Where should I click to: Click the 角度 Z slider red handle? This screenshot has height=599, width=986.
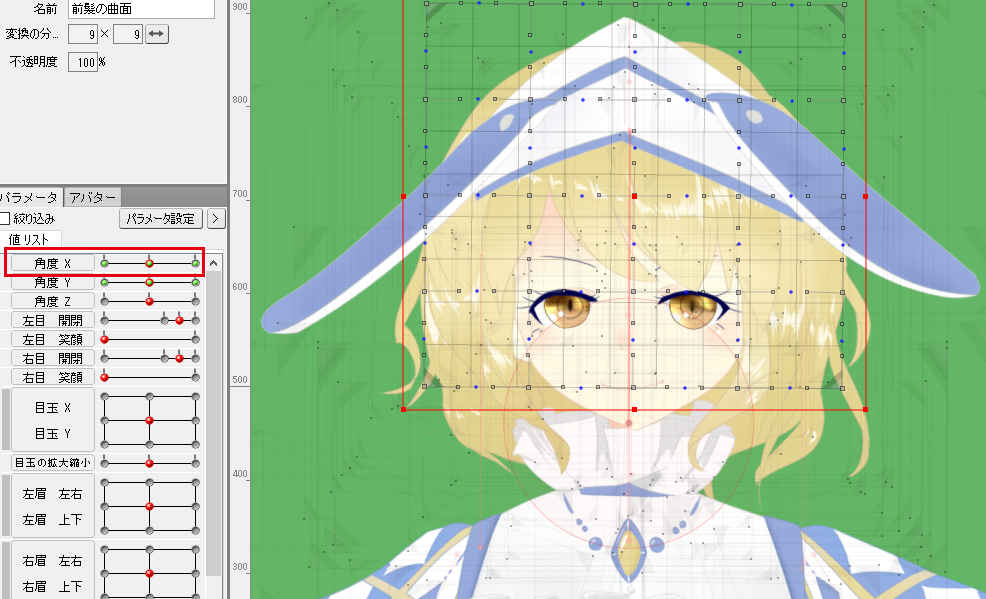pos(149,302)
